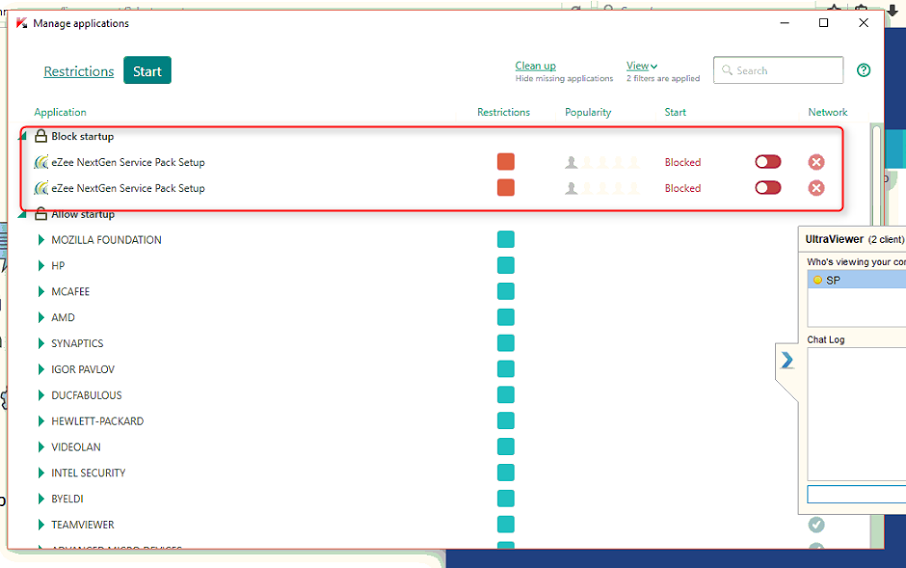
Task: Expand the SYNAPTICS group
Action: tap(40, 343)
